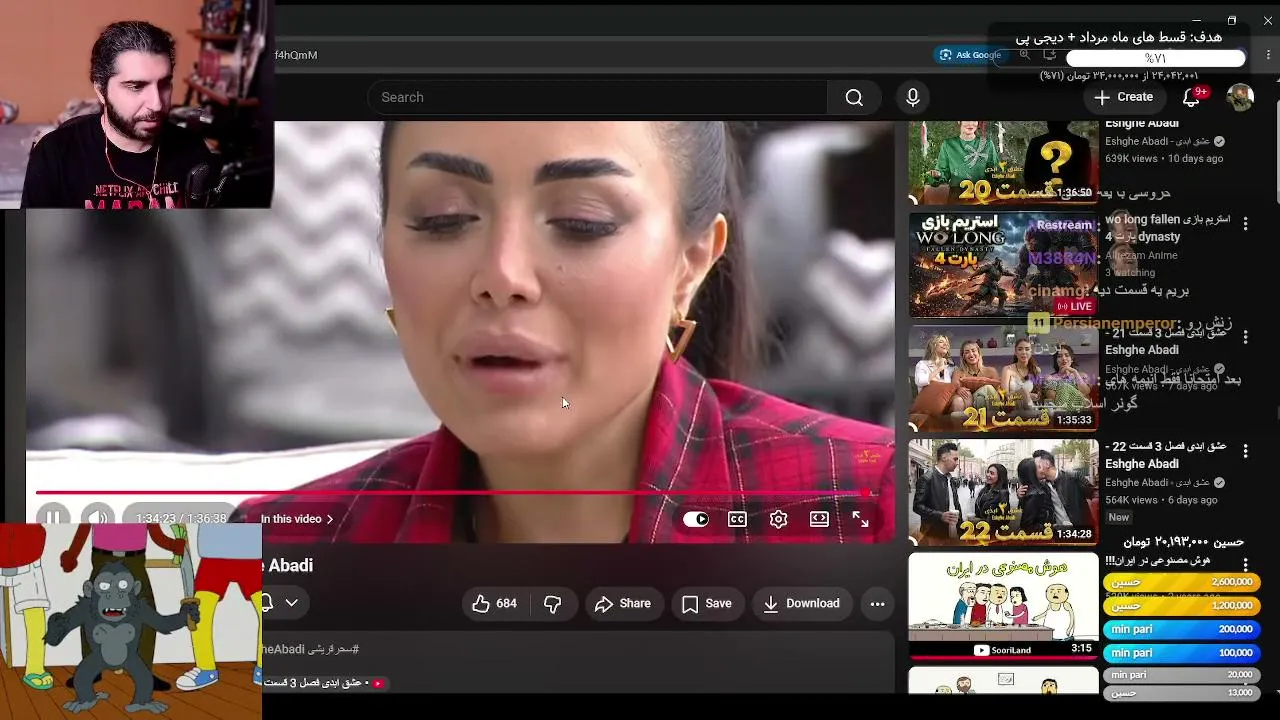Image resolution: width=1280 pixels, height=720 pixels.
Task: Expand the subscription notification options chevron
Action: point(291,603)
